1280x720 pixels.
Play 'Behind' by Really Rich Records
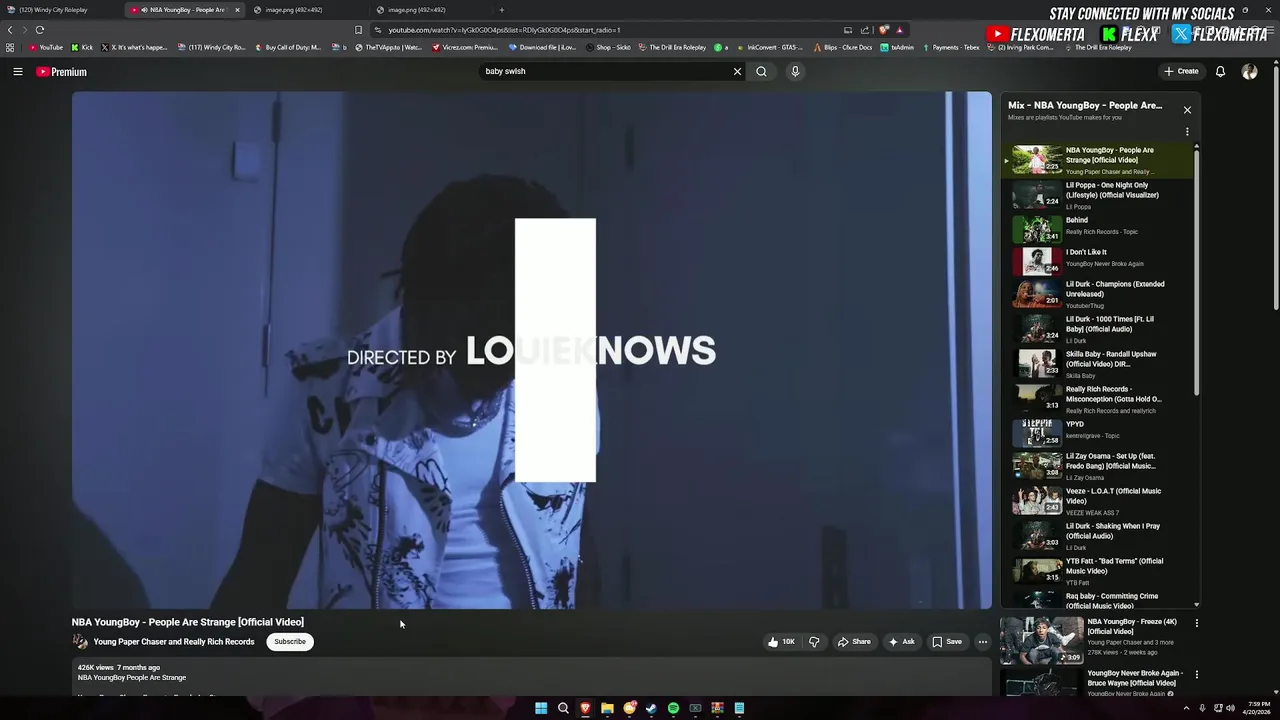point(1098,229)
